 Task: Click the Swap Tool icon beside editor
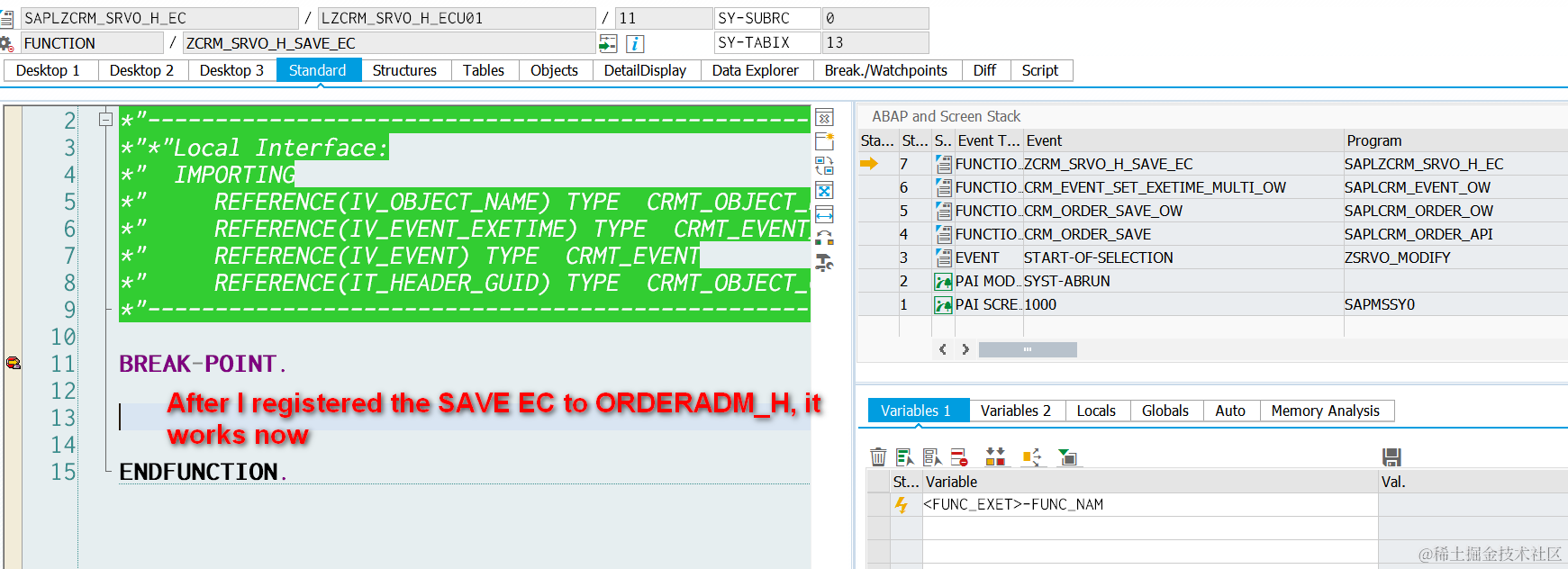pyautogui.click(x=824, y=166)
